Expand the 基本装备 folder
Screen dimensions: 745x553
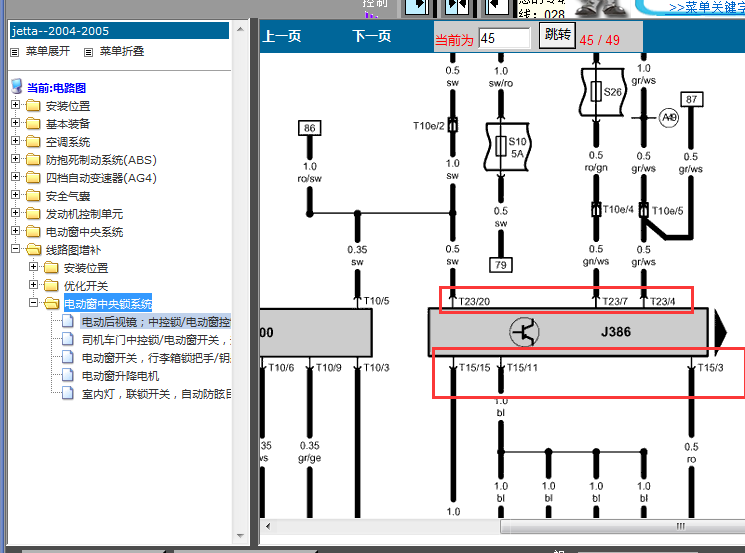pos(15,123)
